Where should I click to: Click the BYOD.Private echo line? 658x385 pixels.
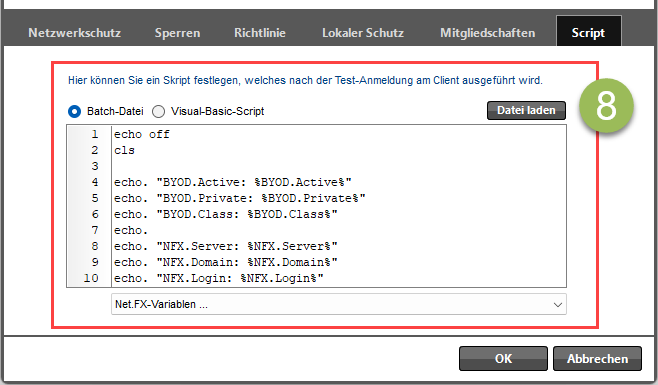pos(240,198)
